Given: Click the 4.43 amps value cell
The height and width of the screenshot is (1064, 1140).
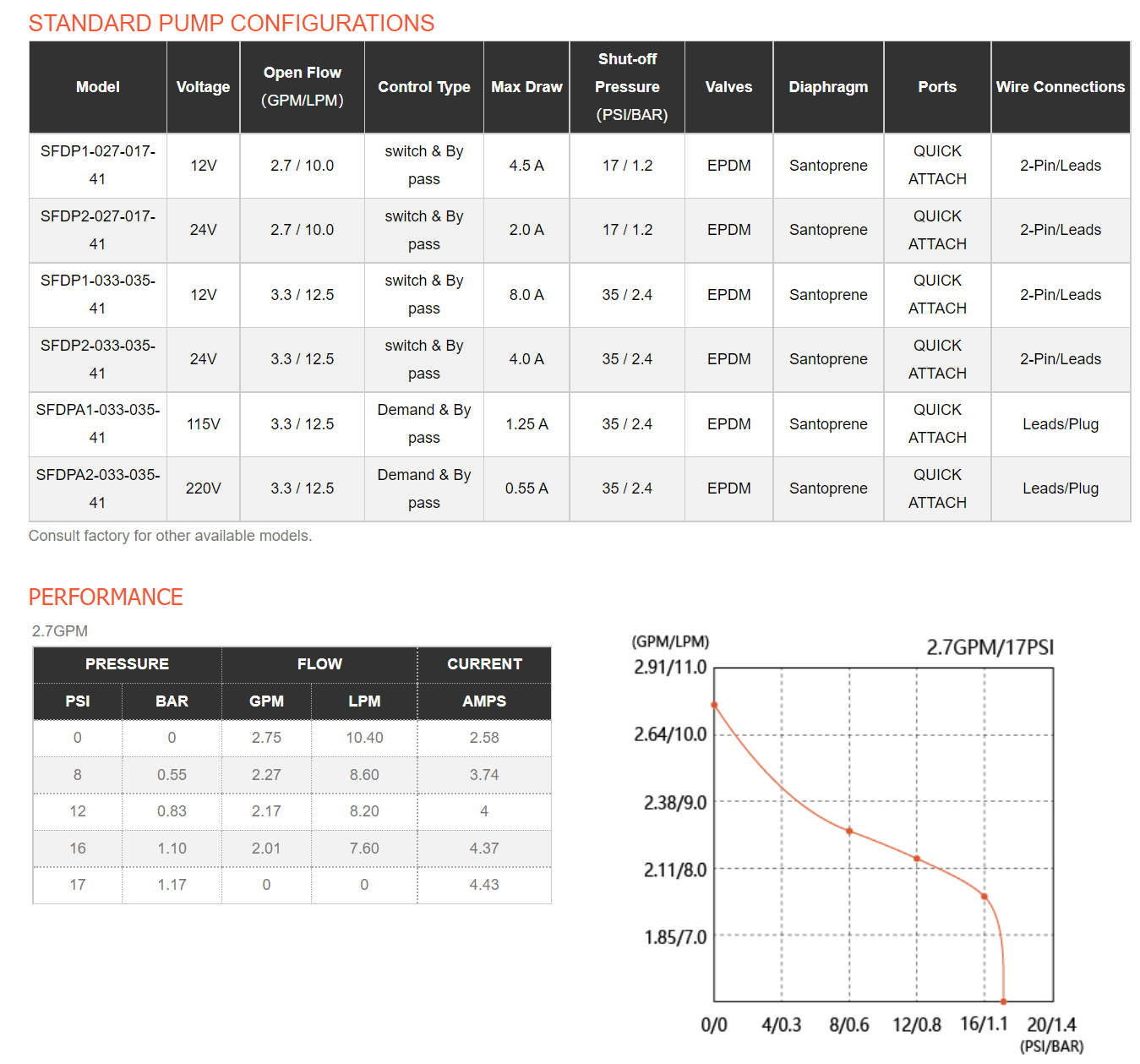Looking at the screenshot, I should pos(484,885).
